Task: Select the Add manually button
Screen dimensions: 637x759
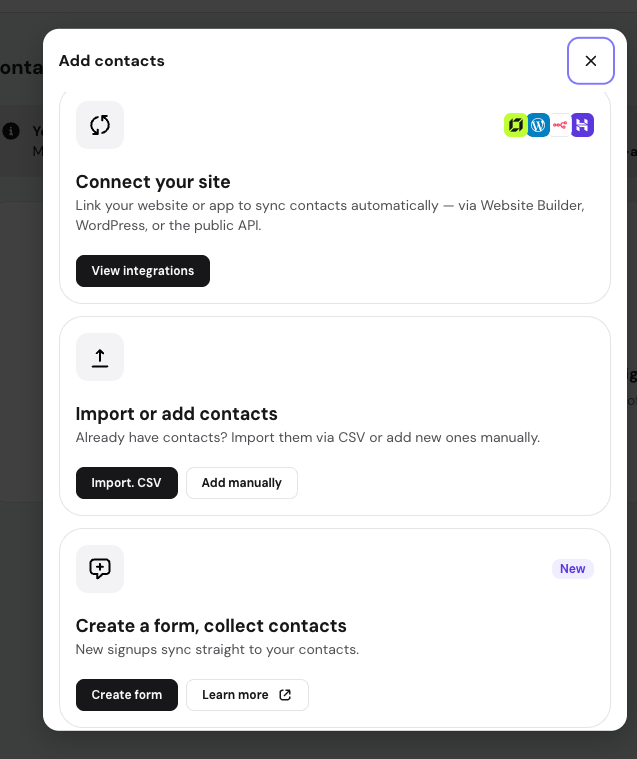Action: point(242,483)
